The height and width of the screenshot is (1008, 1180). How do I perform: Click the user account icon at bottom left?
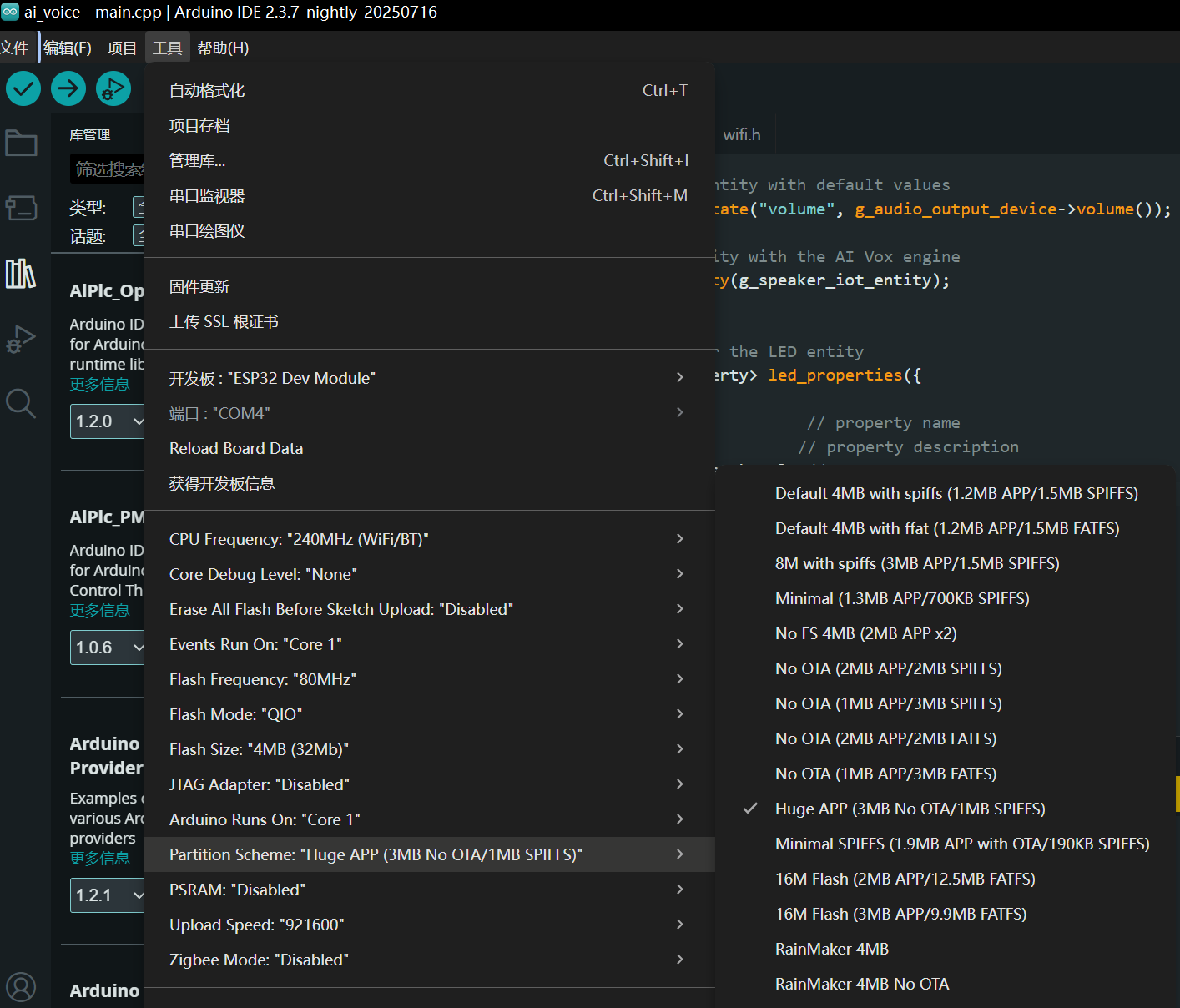point(21,987)
